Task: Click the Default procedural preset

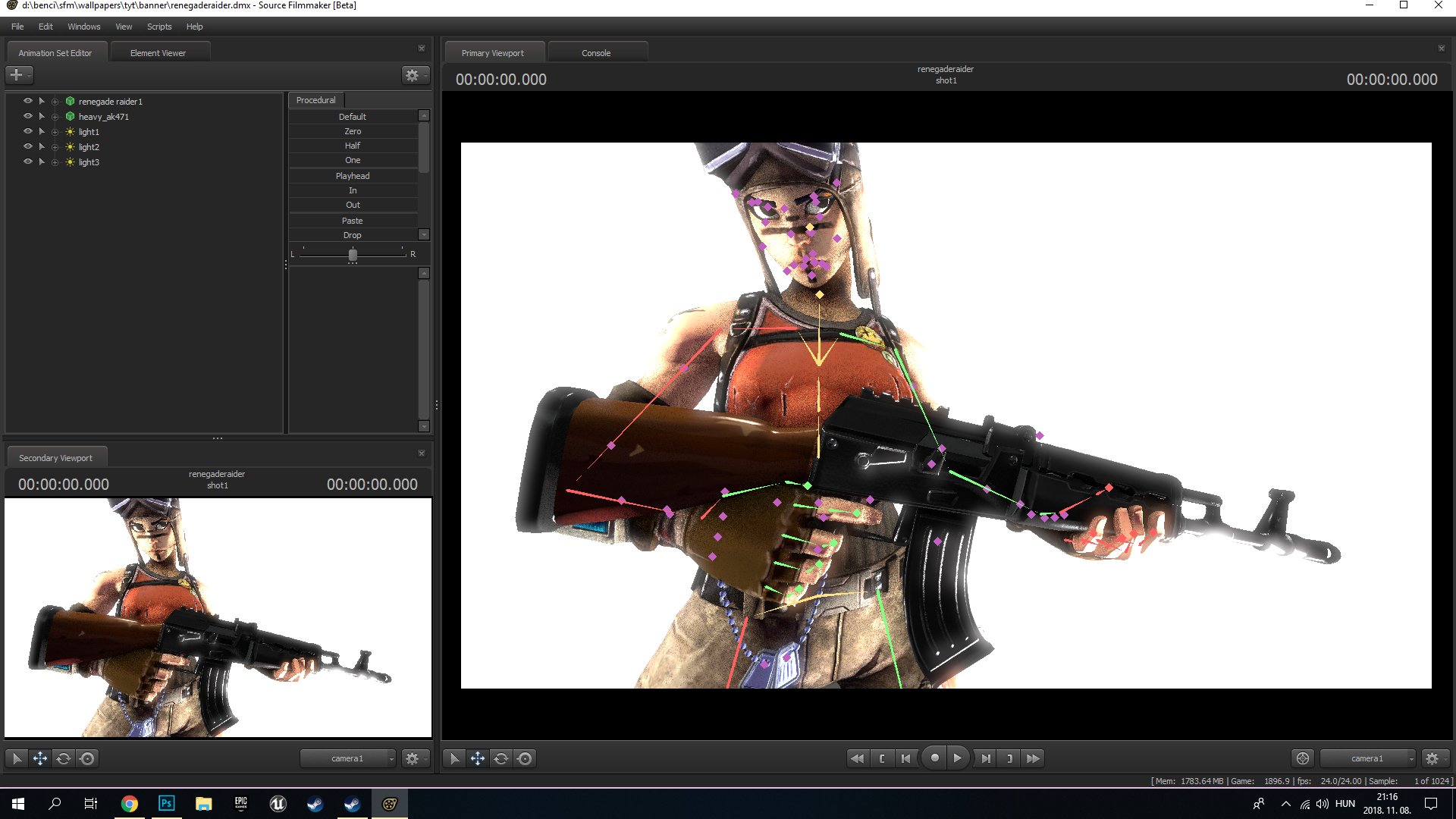Action: [353, 117]
